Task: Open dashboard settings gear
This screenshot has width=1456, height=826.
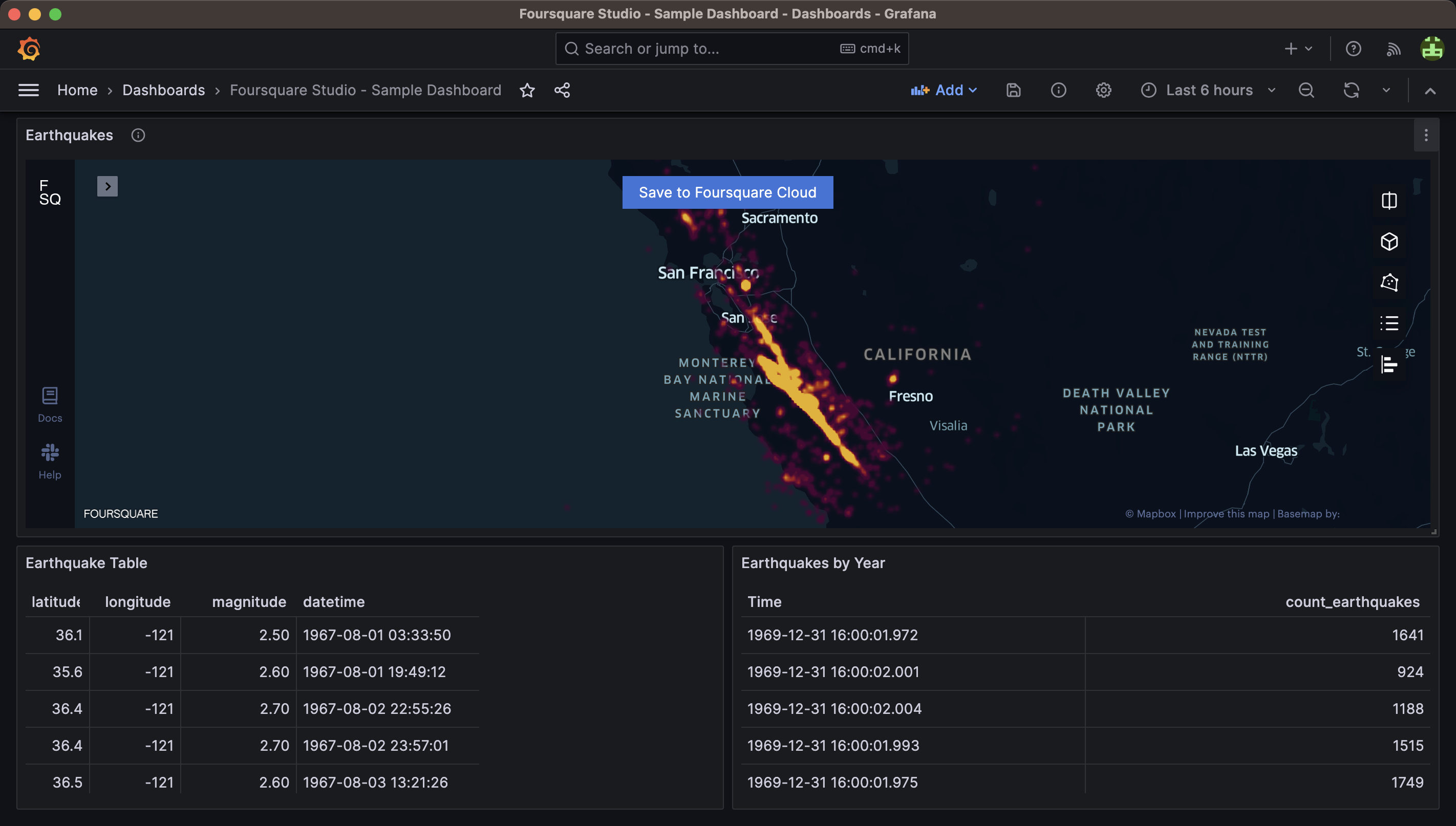Action: point(1103,90)
